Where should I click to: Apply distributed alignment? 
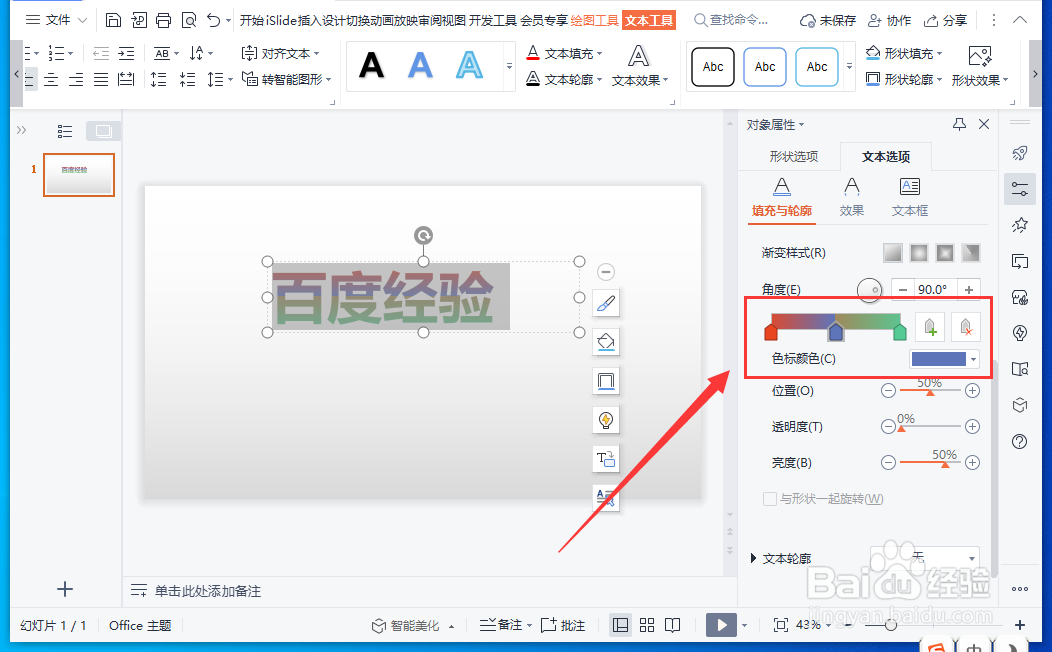click(125, 80)
